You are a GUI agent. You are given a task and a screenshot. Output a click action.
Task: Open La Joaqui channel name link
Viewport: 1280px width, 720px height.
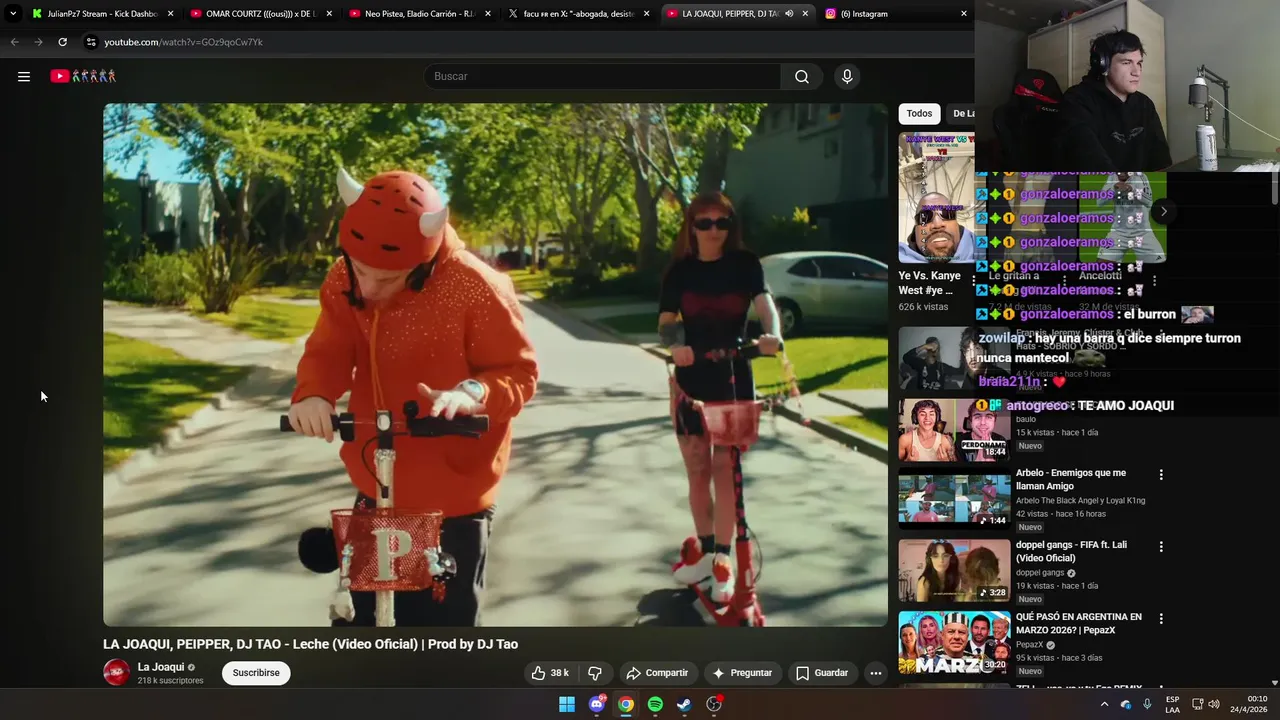pos(161,667)
